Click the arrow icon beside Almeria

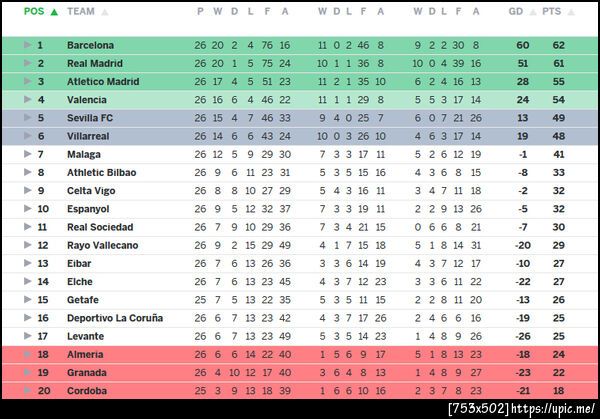point(27,354)
